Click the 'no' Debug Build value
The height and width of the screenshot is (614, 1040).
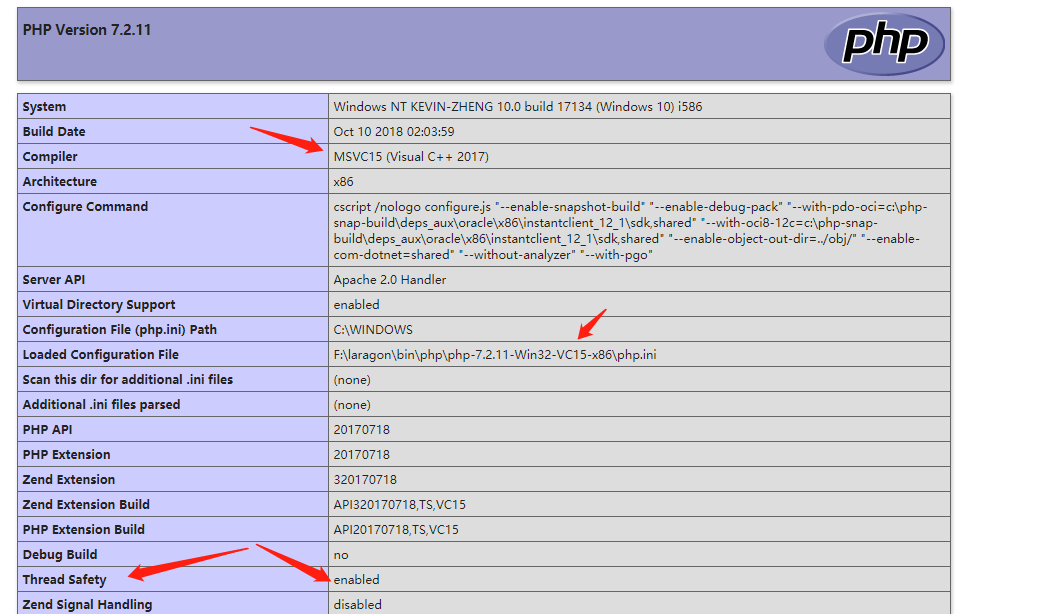click(341, 555)
